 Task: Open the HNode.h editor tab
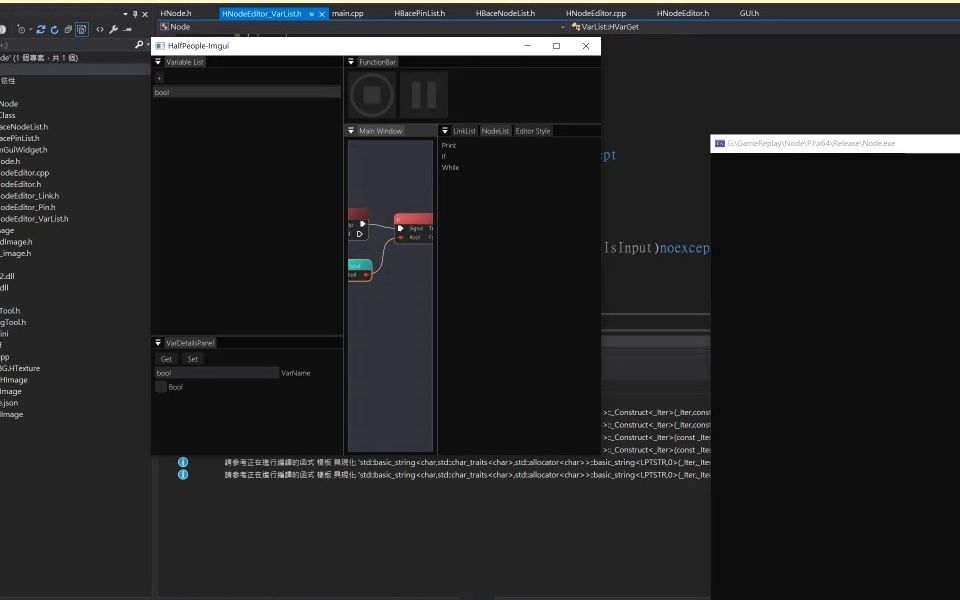click(x=176, y=13)
